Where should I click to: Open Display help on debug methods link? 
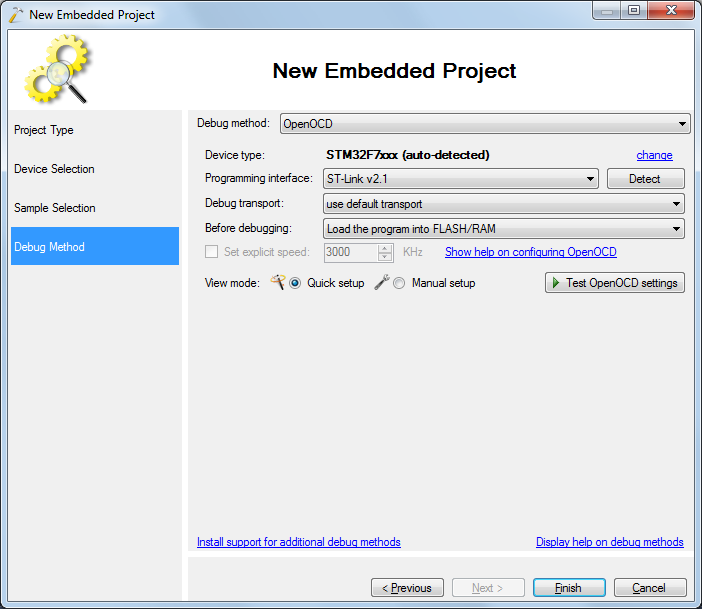click(x=609, y=542)
